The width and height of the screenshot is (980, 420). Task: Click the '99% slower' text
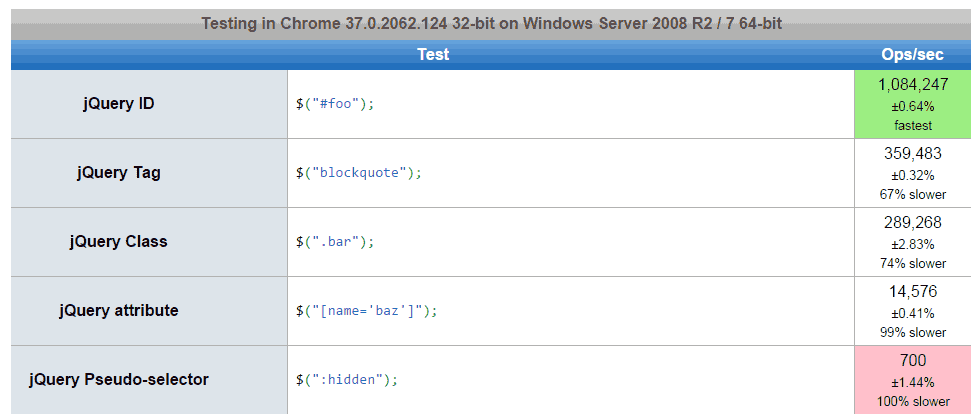point(913,332)
